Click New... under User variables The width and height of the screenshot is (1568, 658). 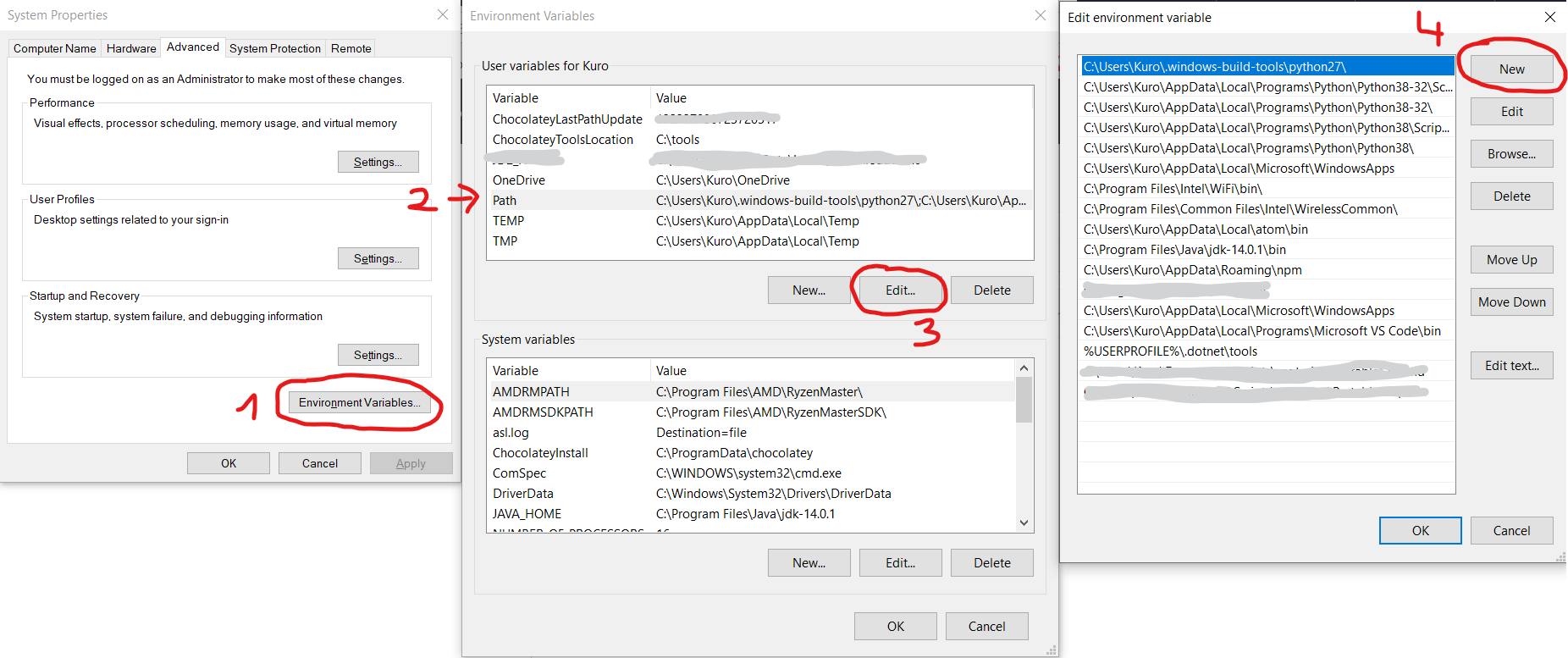[809, 290]
